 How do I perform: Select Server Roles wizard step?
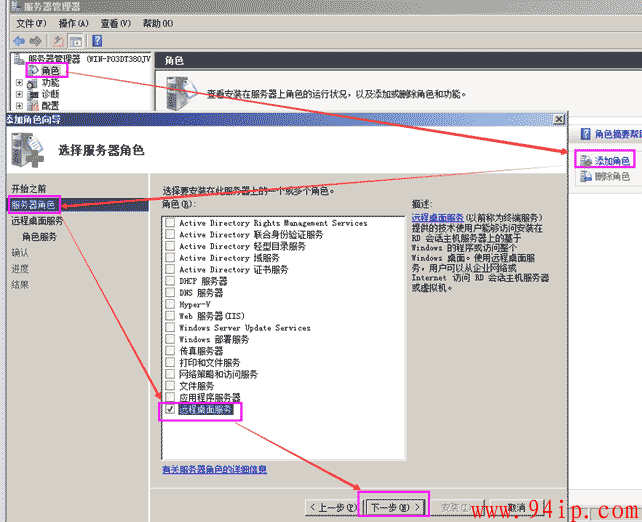coord(33,205)
